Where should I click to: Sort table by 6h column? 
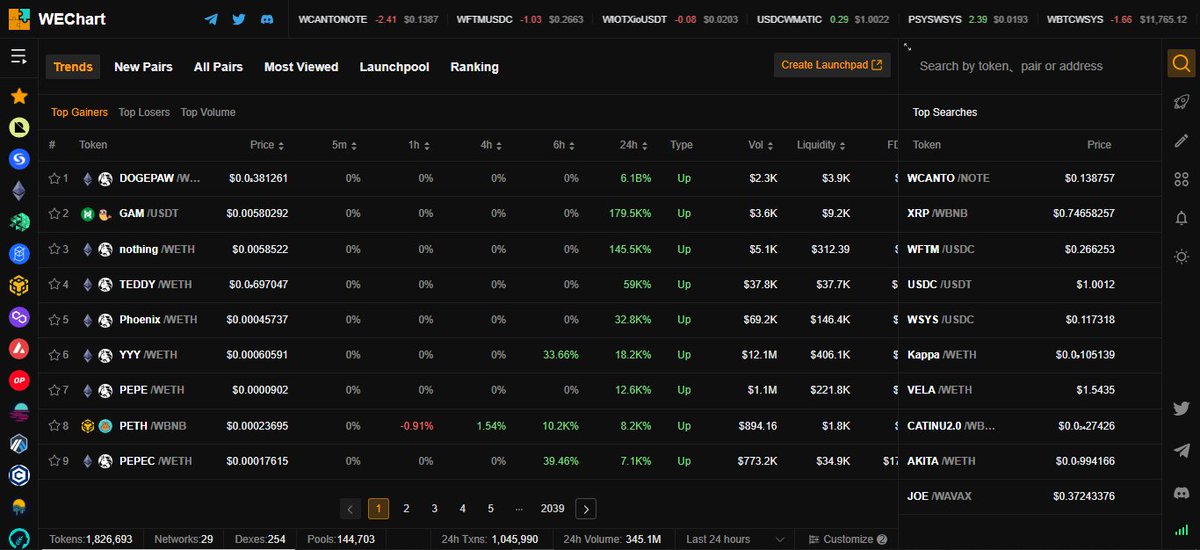tap(564, 145)
